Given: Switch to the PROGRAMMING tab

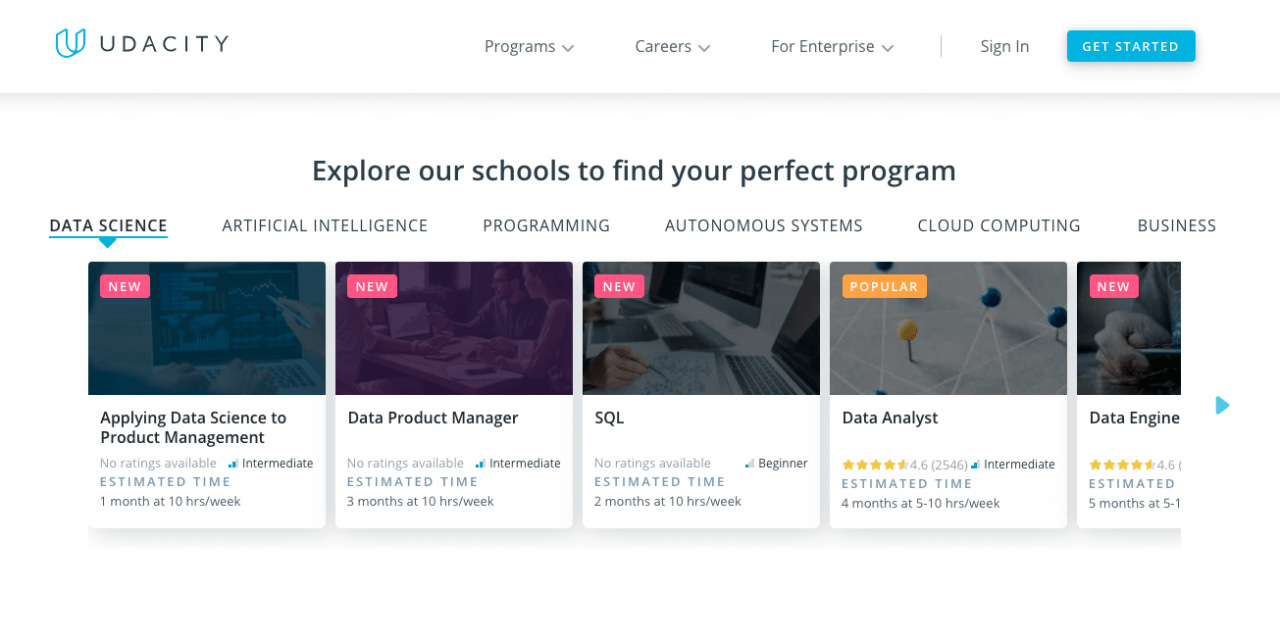Looking at the screenshot, I should [x=546, y=226].
